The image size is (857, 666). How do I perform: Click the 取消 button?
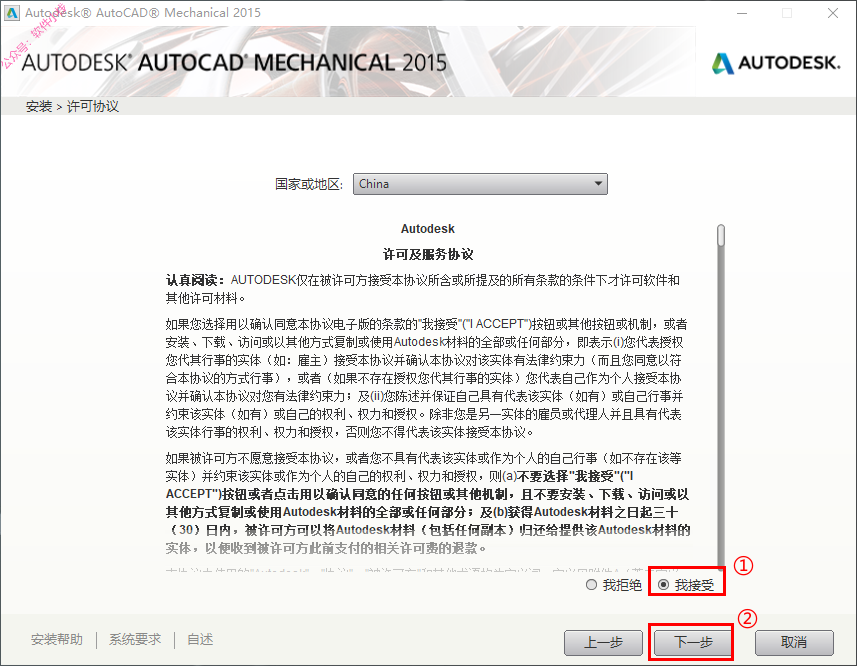tap(794, 643)
